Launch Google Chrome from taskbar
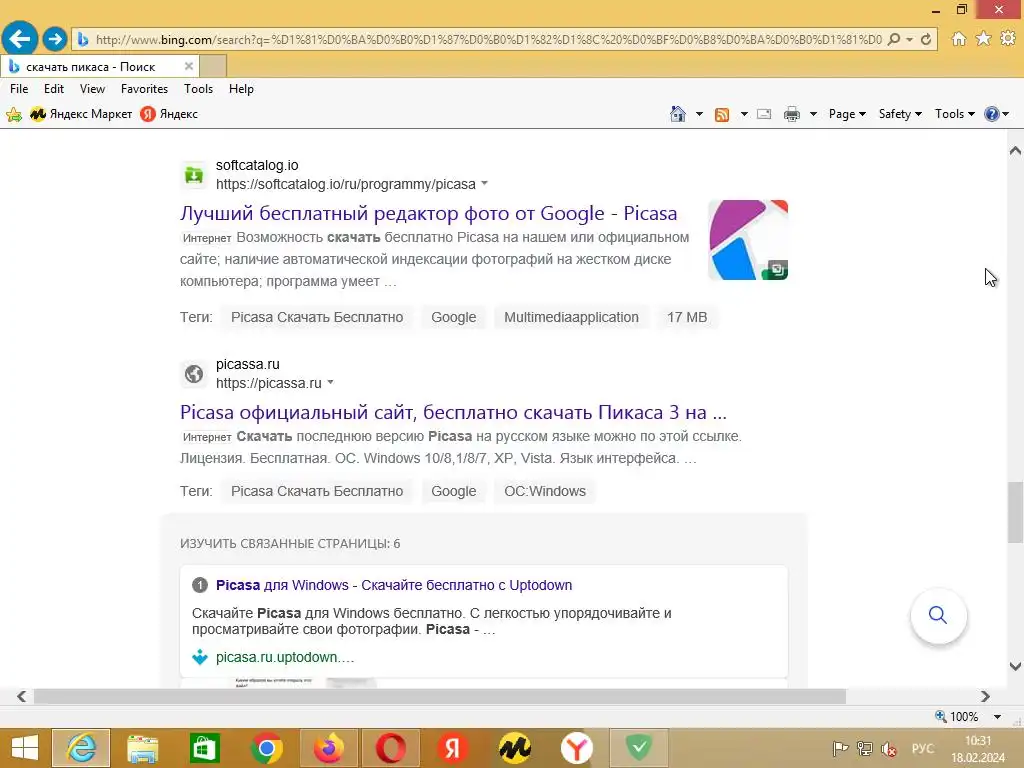This screenshot has height=768, width=1024. click(266, 748)
